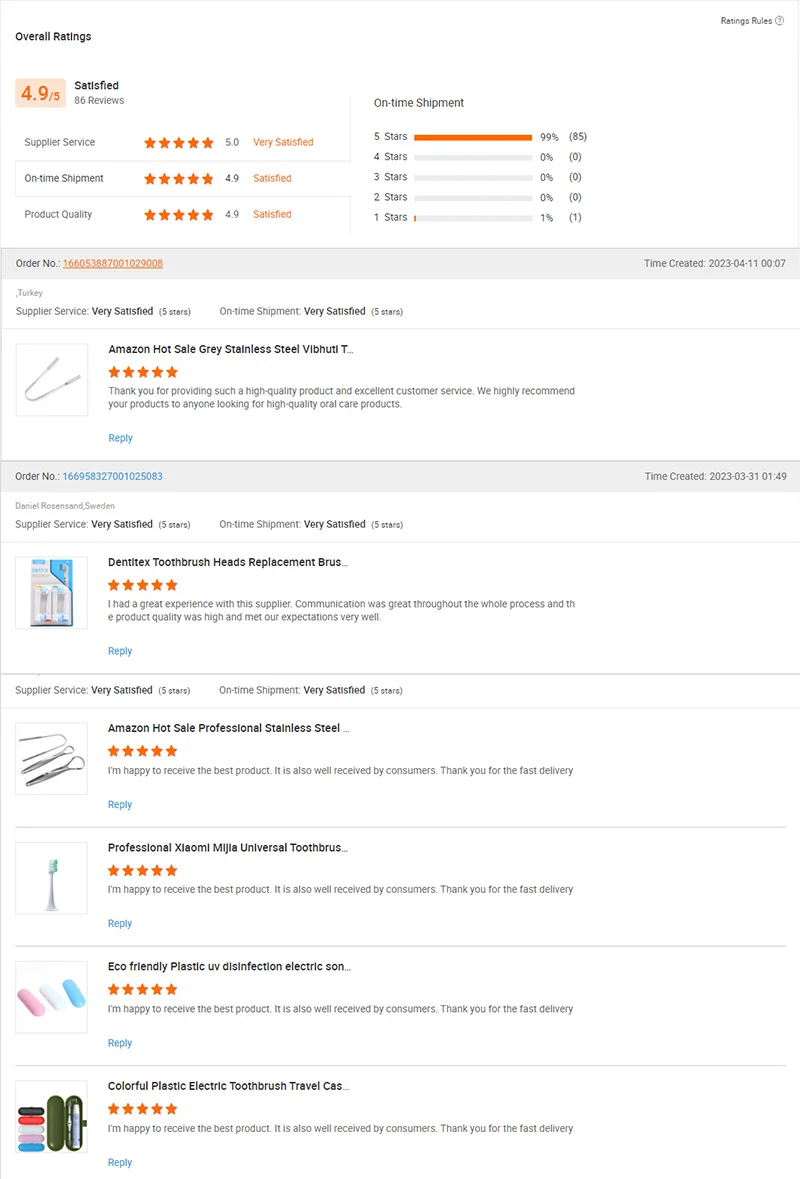This screenshot has width=800, height=1179.
Task: Open order number 166053887001029008
Action: 112,264
